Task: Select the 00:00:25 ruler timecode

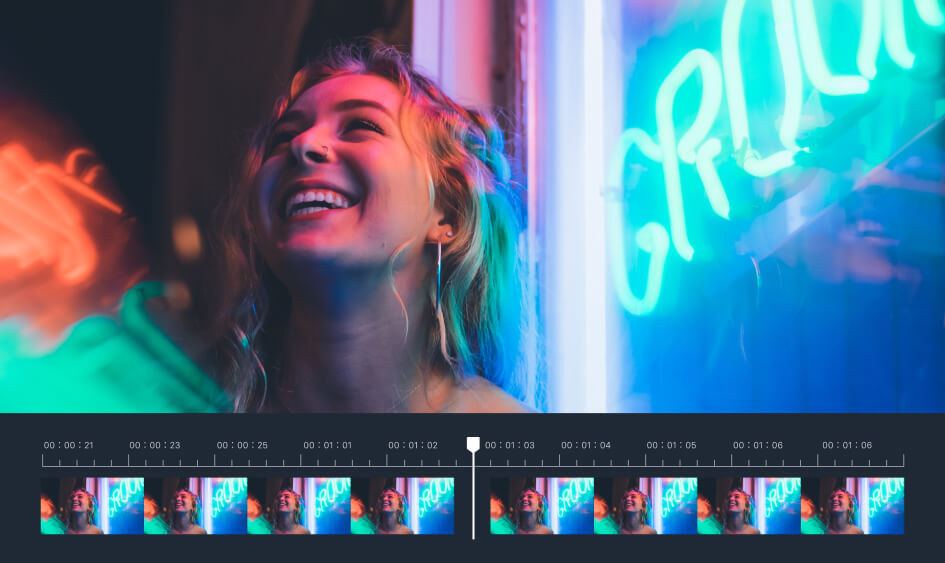Action: tap(242, 445)
